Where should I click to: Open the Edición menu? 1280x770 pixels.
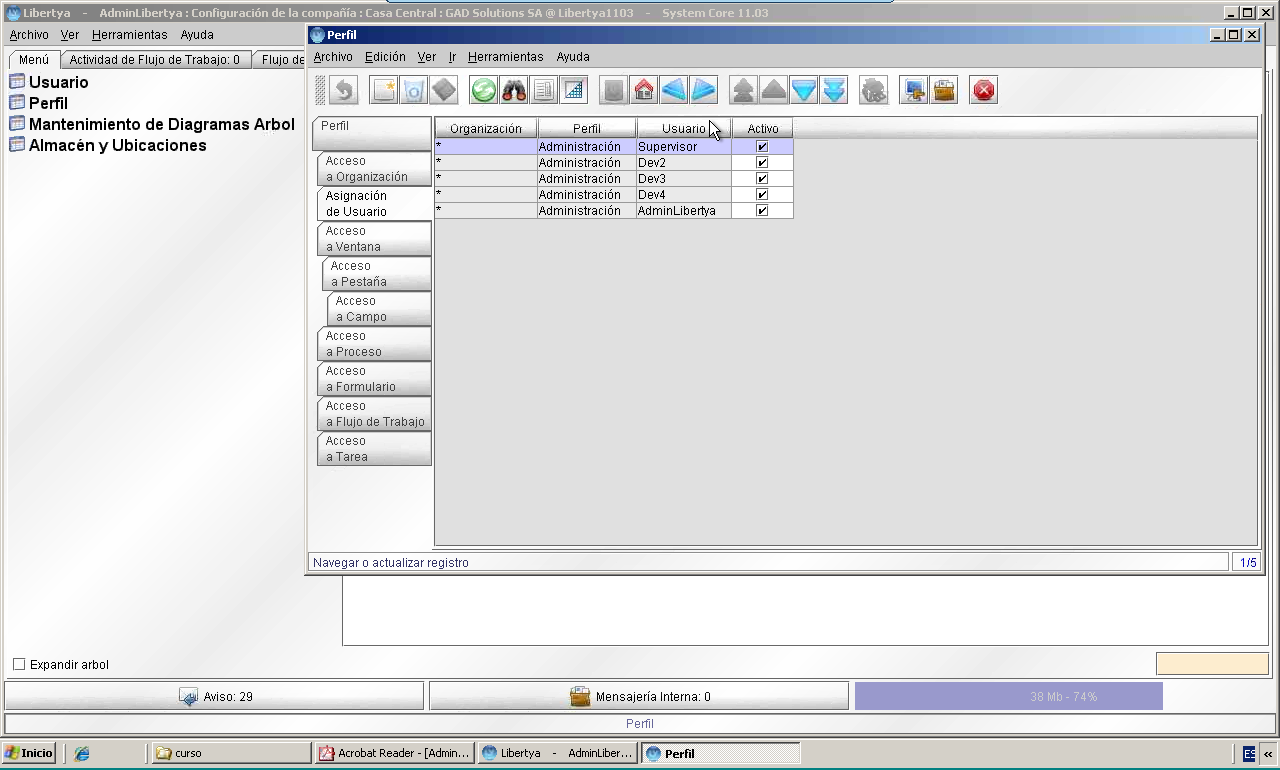[385, 57]
